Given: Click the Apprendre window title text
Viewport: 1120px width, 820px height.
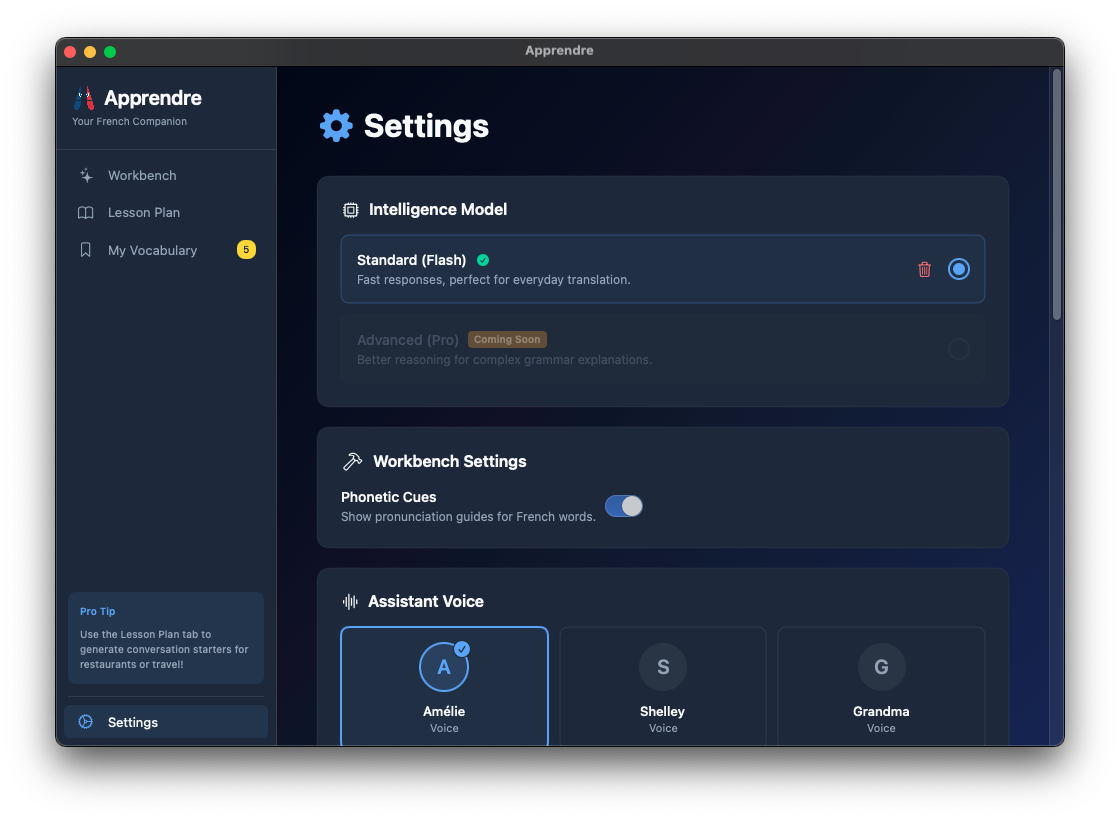Looking at the screenshot, I should click(559, 51).
